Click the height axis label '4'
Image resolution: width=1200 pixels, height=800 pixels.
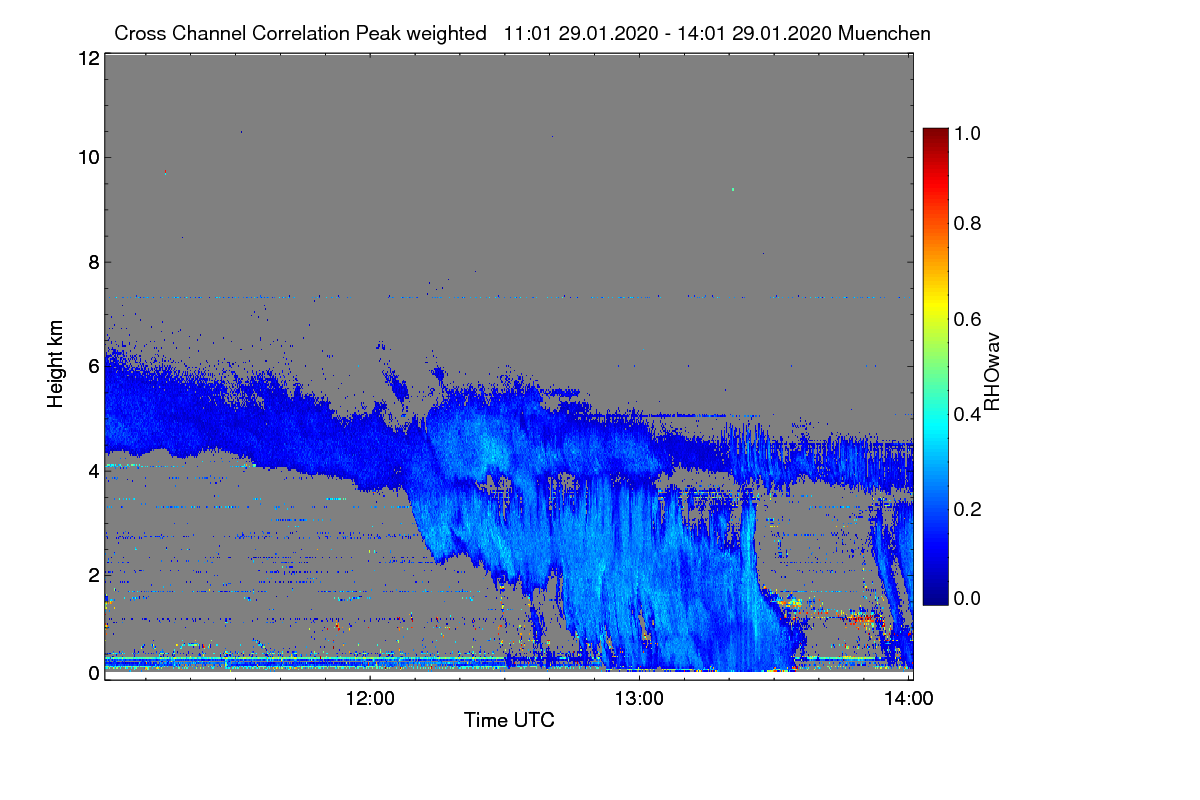tap(92, 470)
